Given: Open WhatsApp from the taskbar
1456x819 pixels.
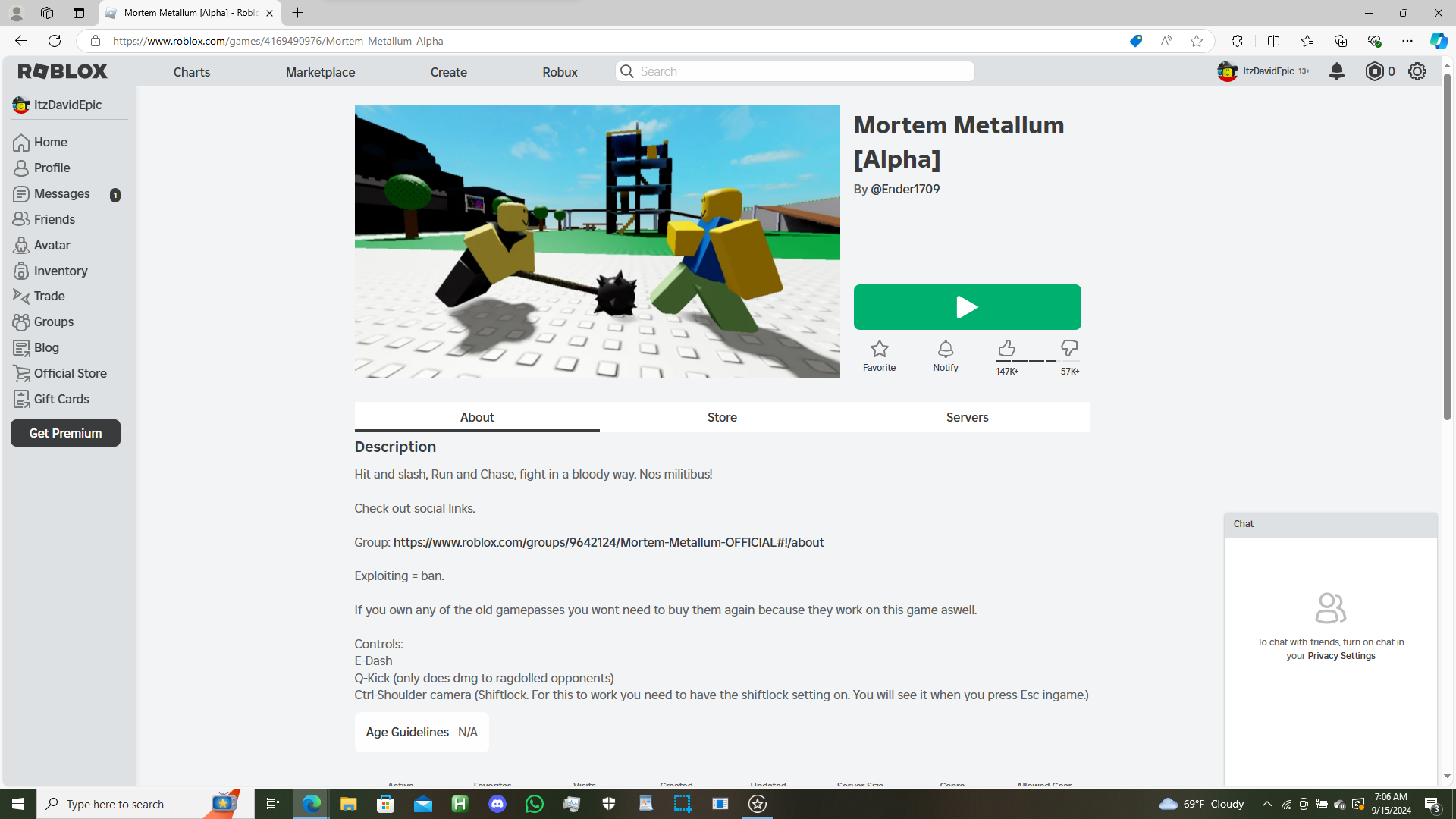Looking at the screenshot, I should click(535, 804).
